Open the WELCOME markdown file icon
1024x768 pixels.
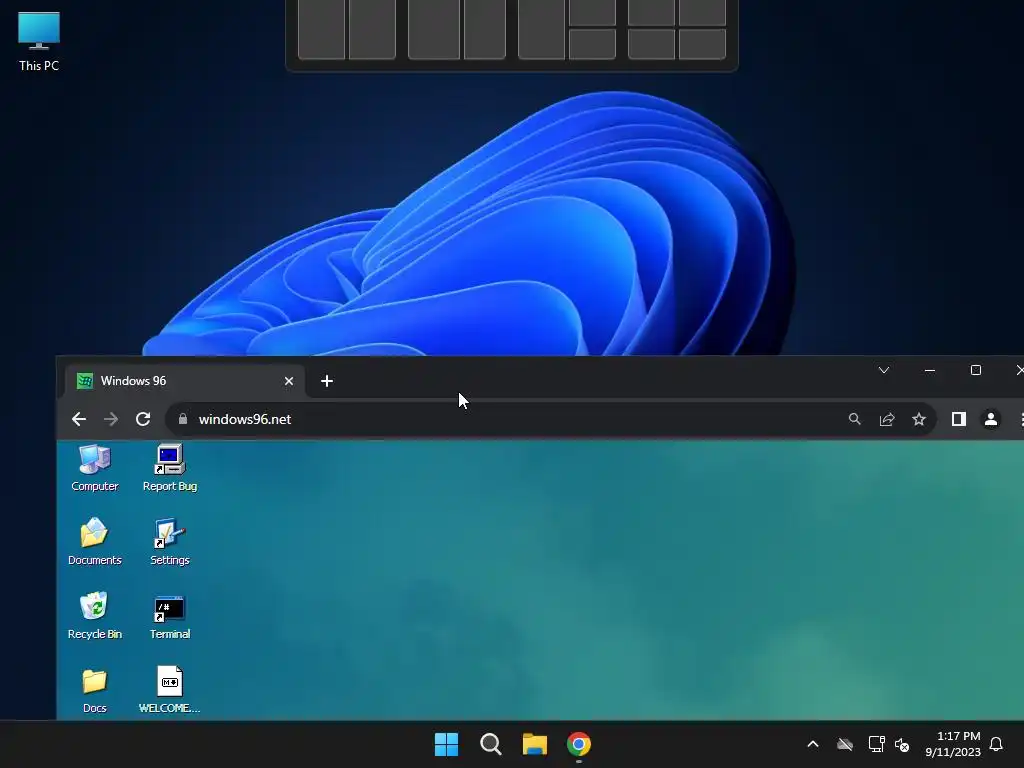point(170,690)
